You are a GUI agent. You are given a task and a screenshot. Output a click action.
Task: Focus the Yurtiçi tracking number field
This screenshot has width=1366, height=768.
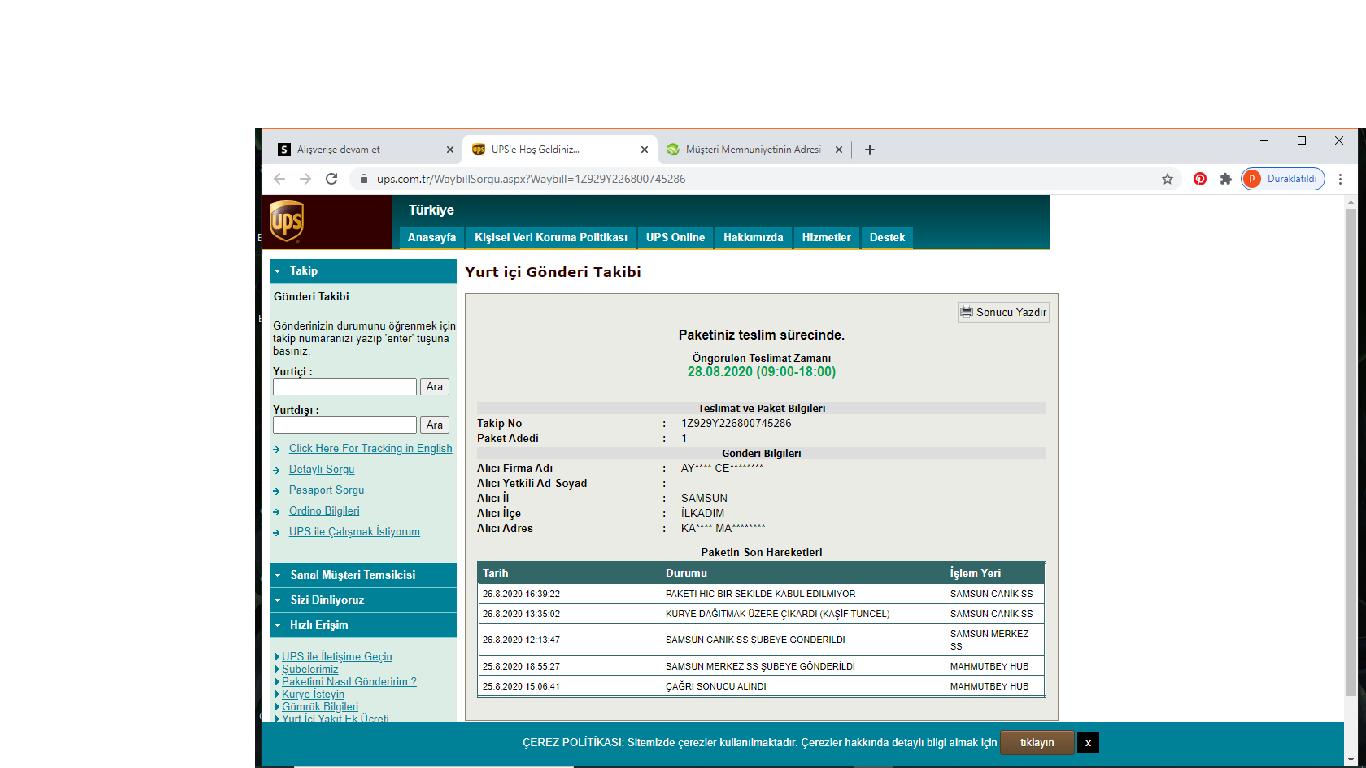[x=345, y=387]
